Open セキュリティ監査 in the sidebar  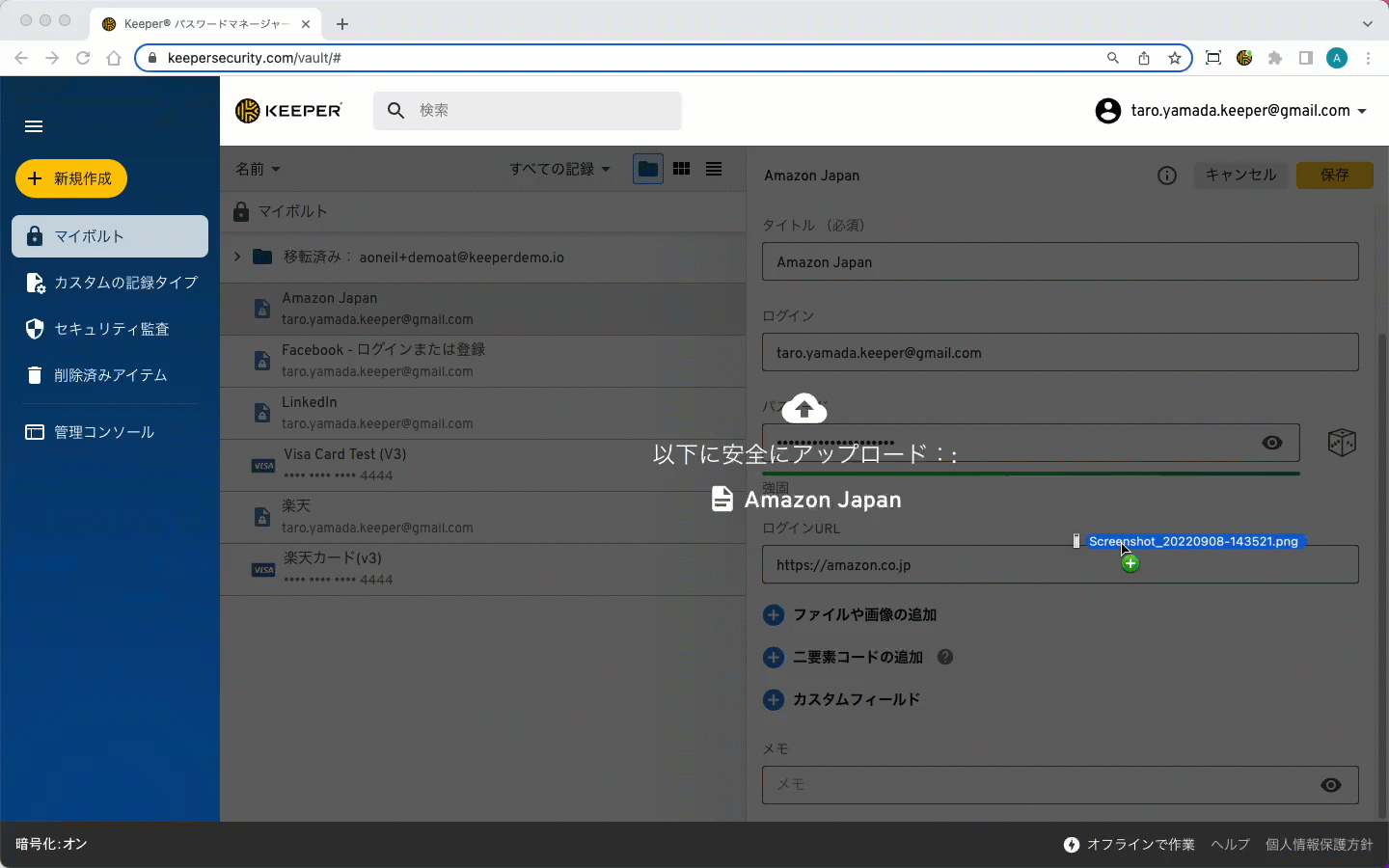[x=110, y=329]
